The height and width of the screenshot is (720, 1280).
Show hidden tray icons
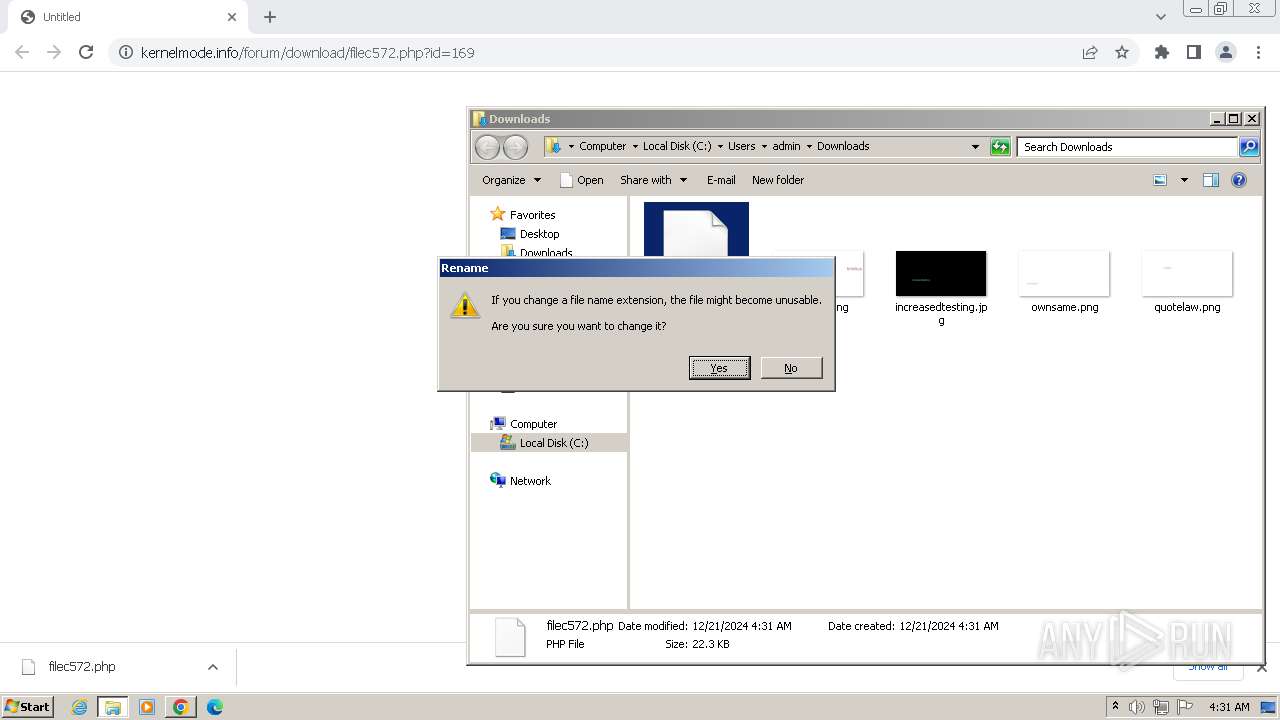pyautogui.click(x=1115, y=707)
